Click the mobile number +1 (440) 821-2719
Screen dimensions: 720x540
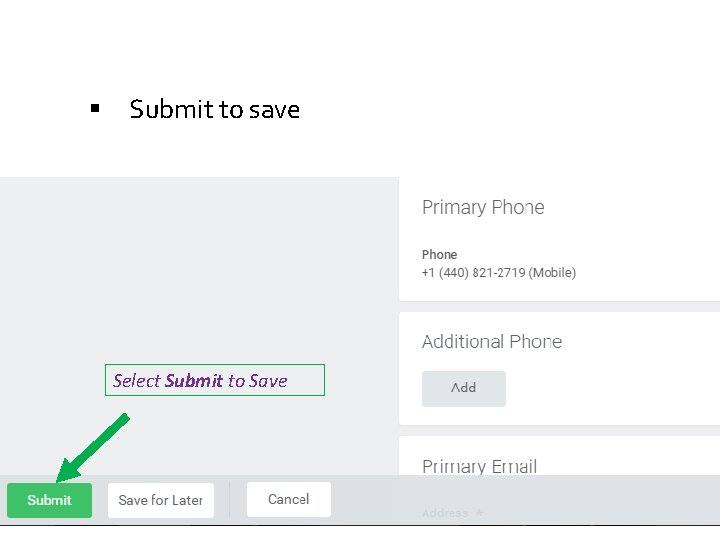[473, 272]
